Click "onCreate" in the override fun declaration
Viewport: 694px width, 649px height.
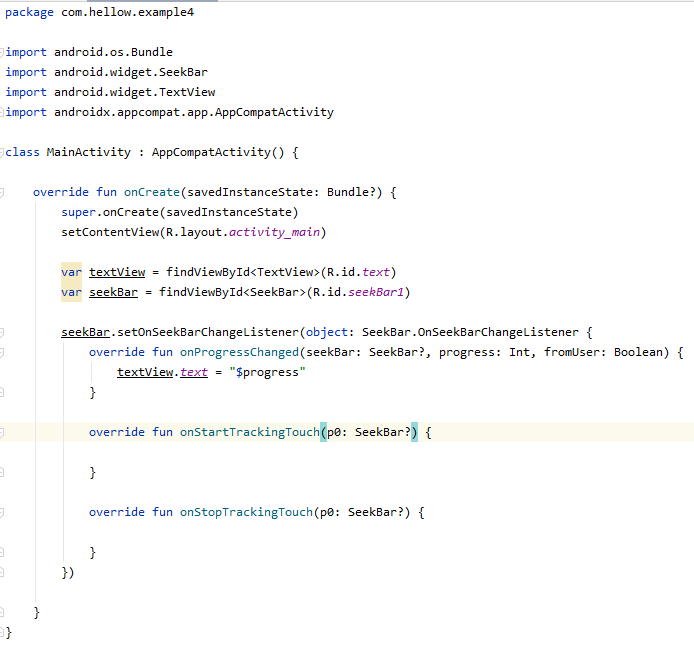coord(152,192)
